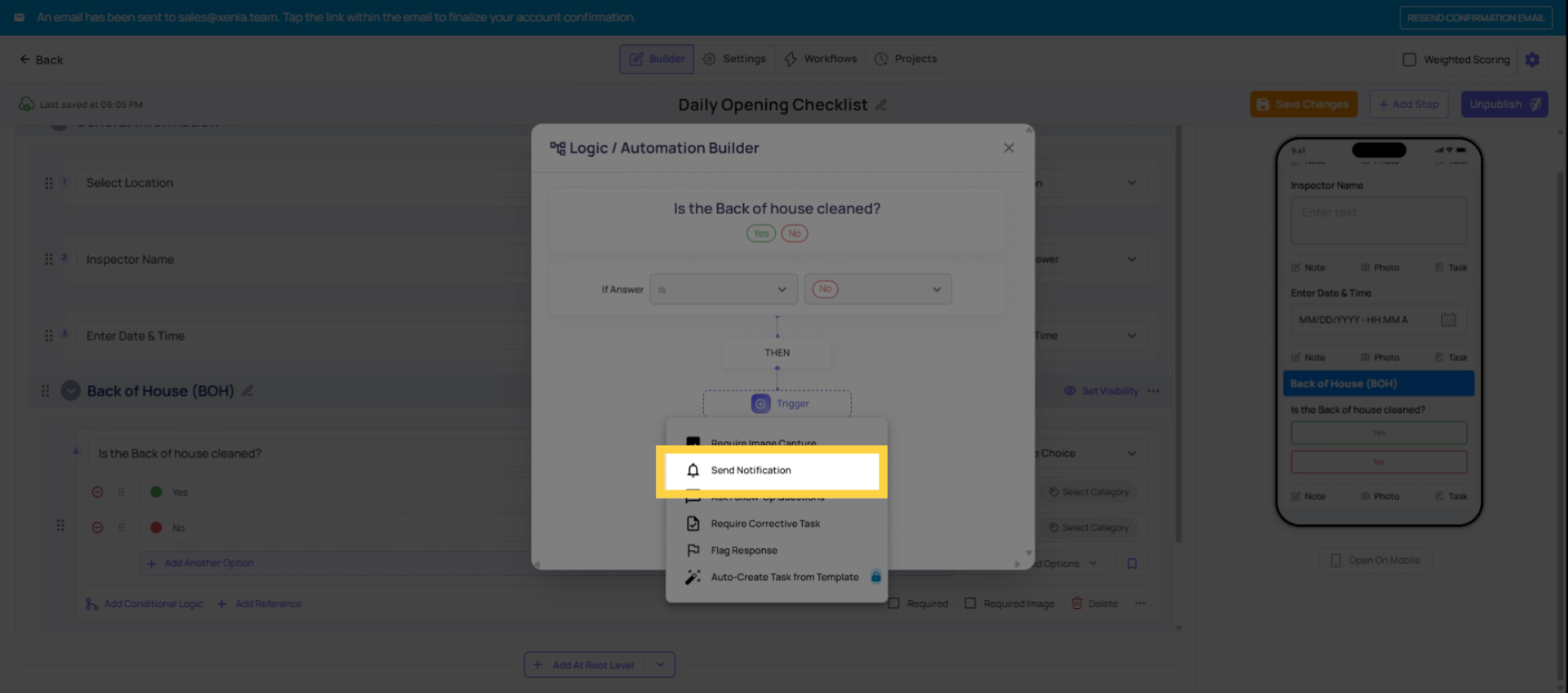
Task: Select Send Notification from the trigger menu
Action: point(751,470)
